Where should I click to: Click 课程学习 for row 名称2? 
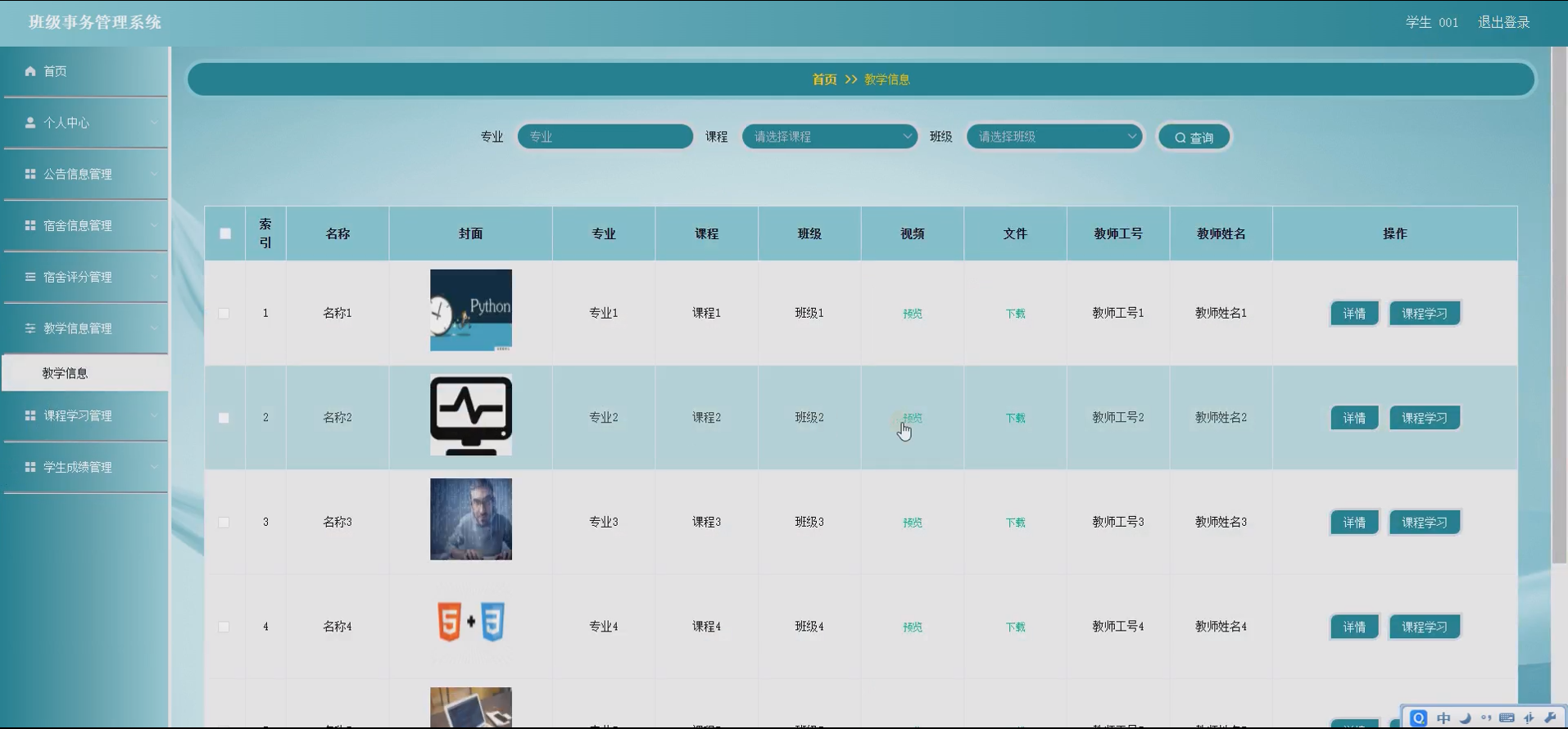[x=1424, y=418]
